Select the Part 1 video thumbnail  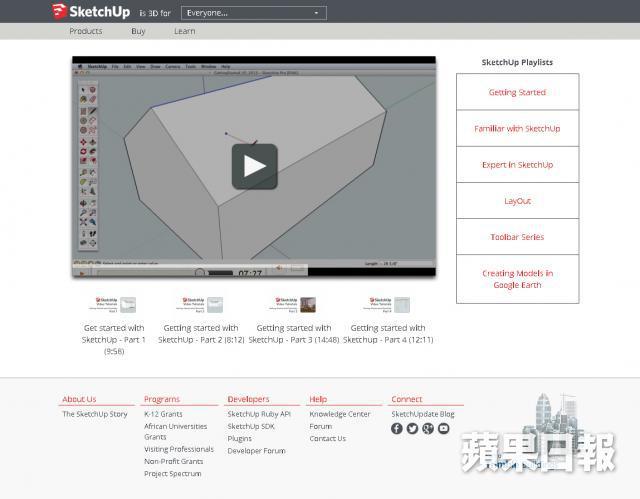click(113, 305)
